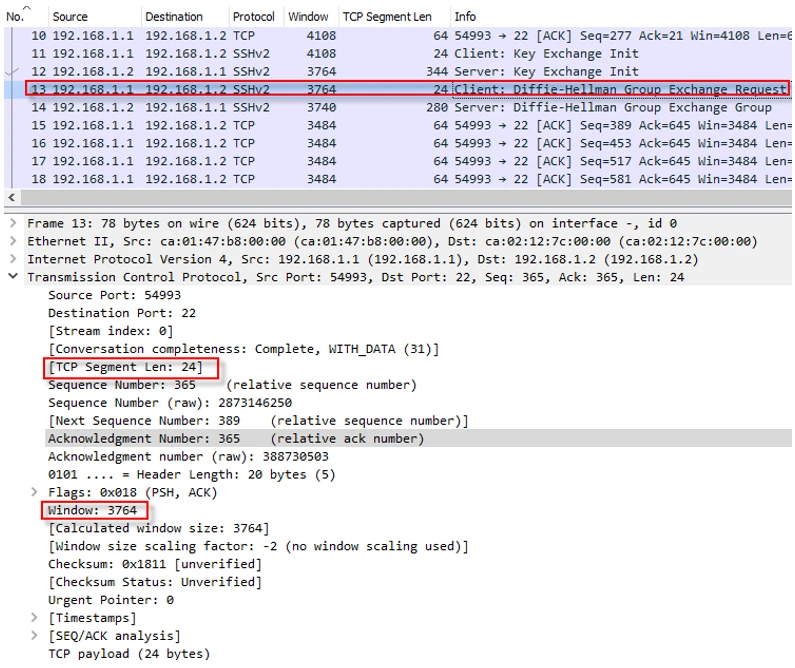Collapse the Transmission Control Protocol section
Viewport: 795px width, 668px height.
point(12,277)
